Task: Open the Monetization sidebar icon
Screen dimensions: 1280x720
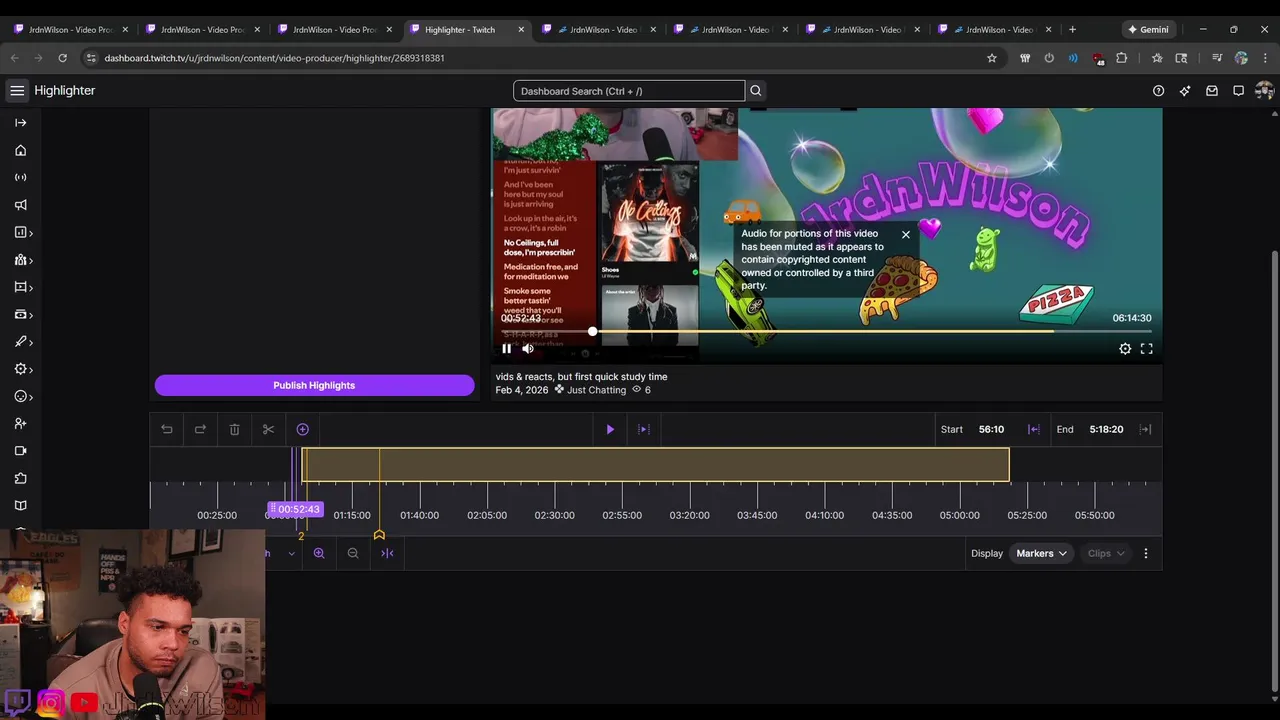Action: 20,314
